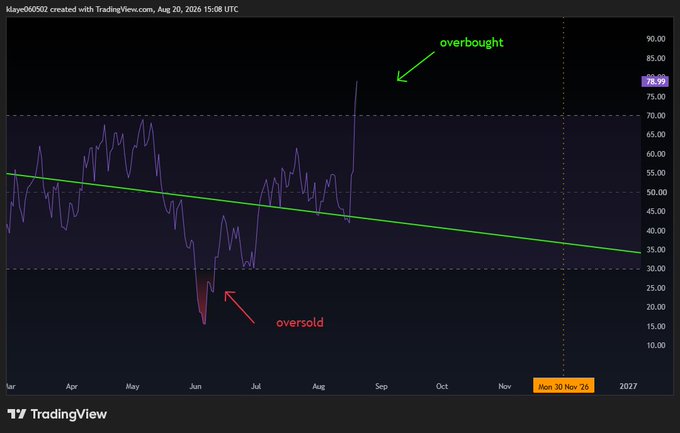This screenshot has height=433, width=680.
Task: Click the May label on time axis
Action: 133,386
